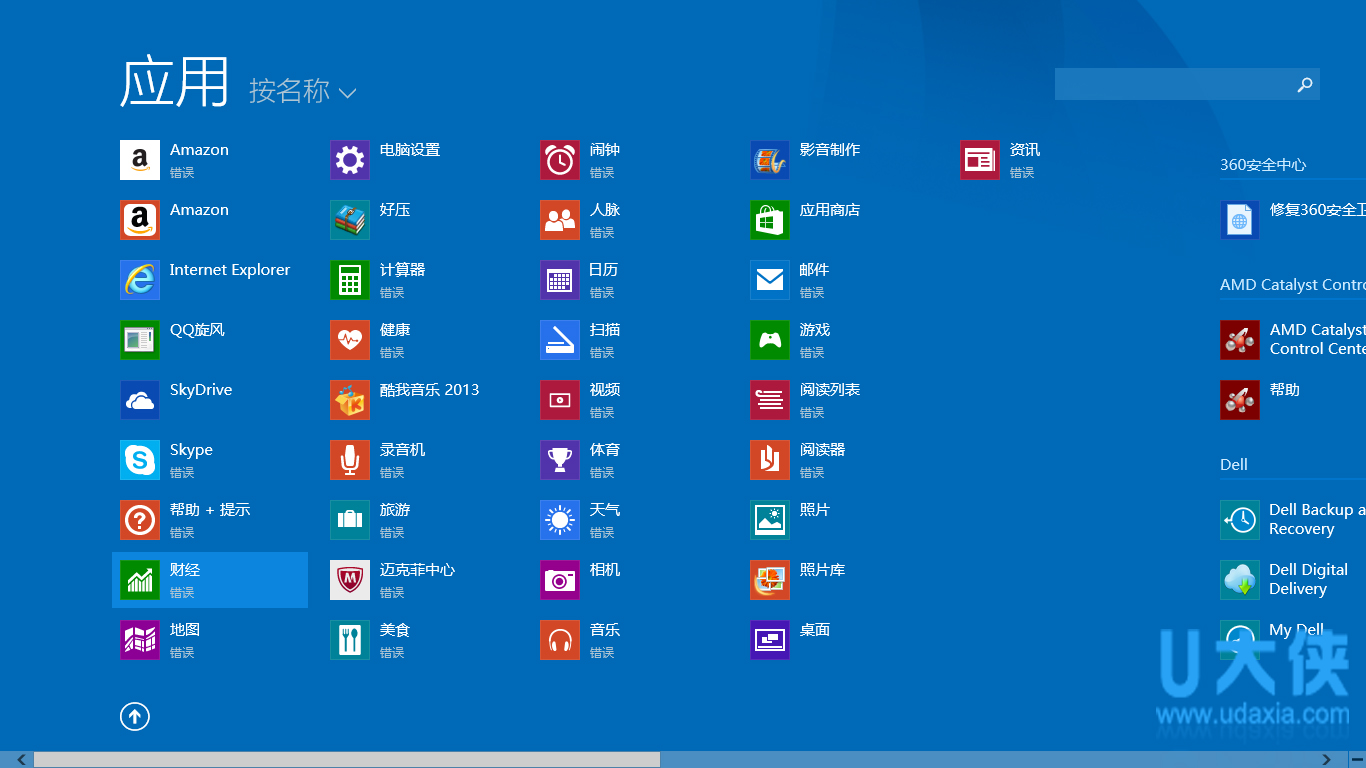
Task: Select the 迈克菲中心 McAfee icon
Action: (x=350, y=580)
